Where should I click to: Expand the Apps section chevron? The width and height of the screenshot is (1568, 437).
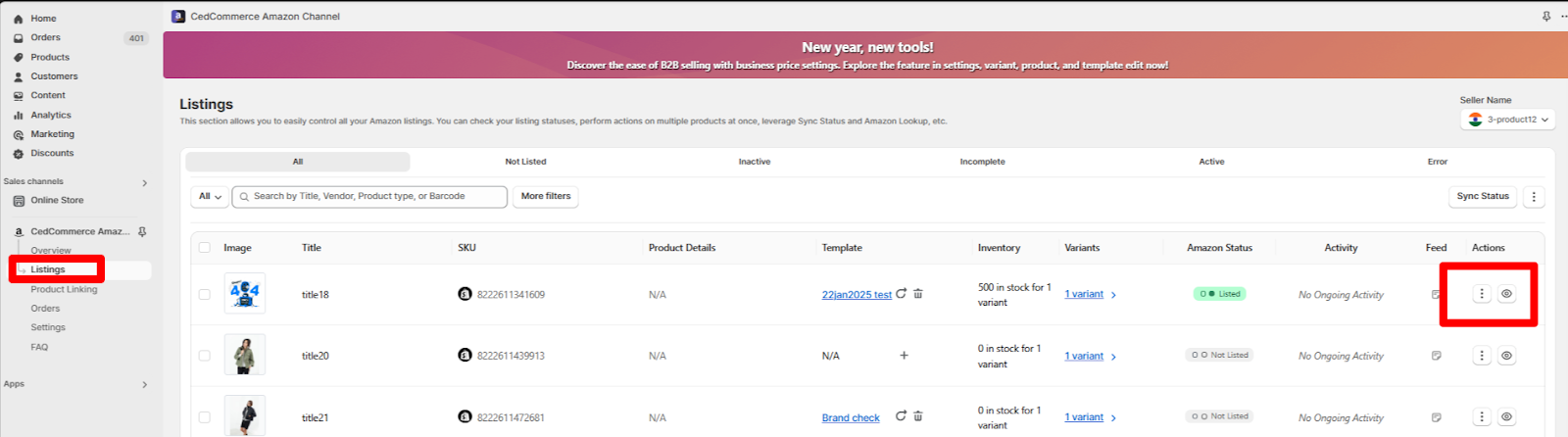coord(144,385)
